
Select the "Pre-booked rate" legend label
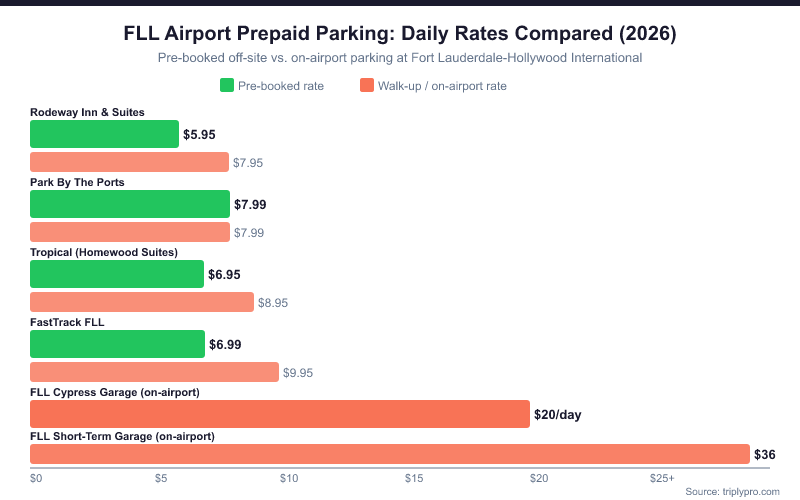click(281, 86)
